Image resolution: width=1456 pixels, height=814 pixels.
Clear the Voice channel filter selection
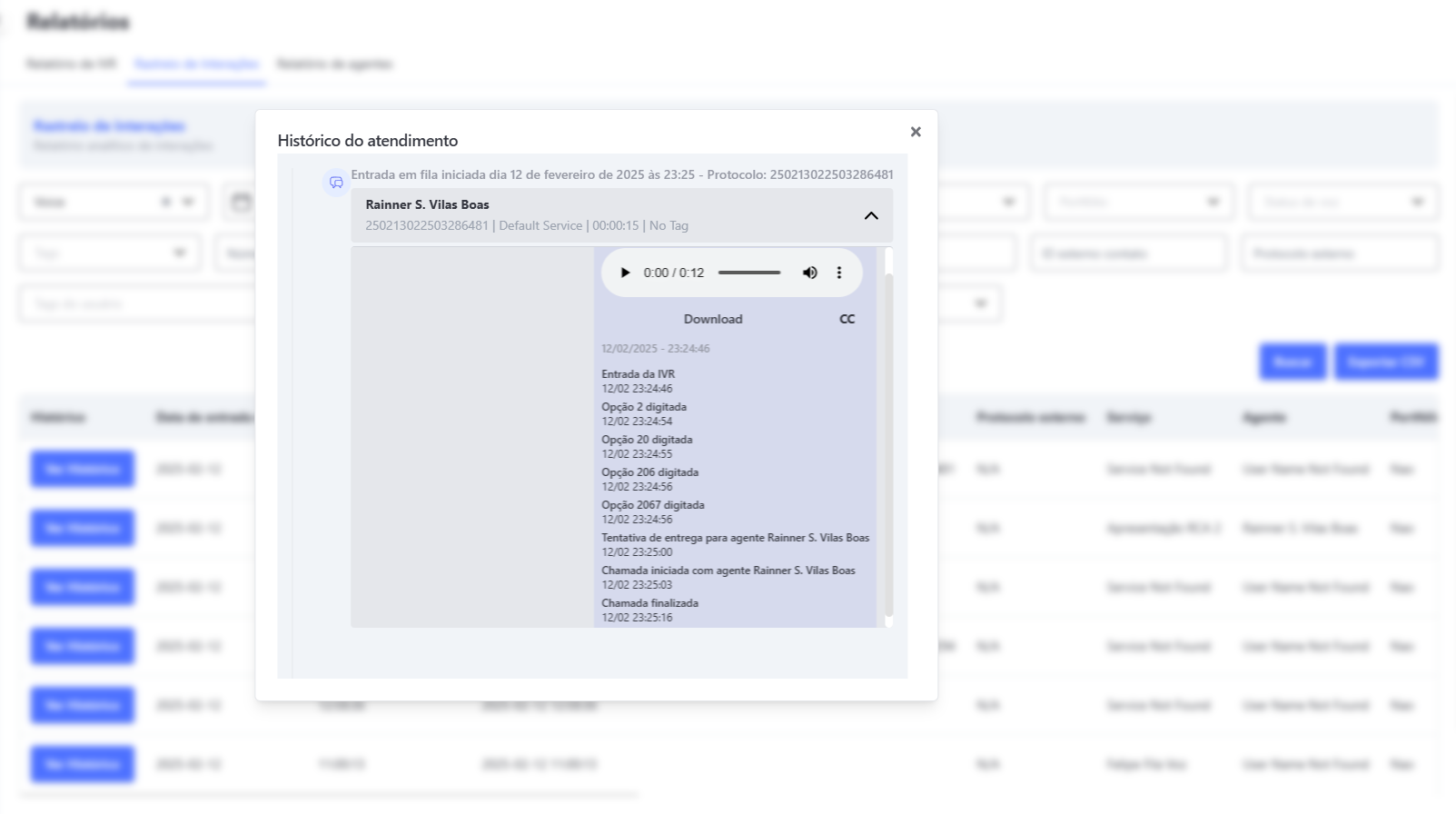(165, 202)
